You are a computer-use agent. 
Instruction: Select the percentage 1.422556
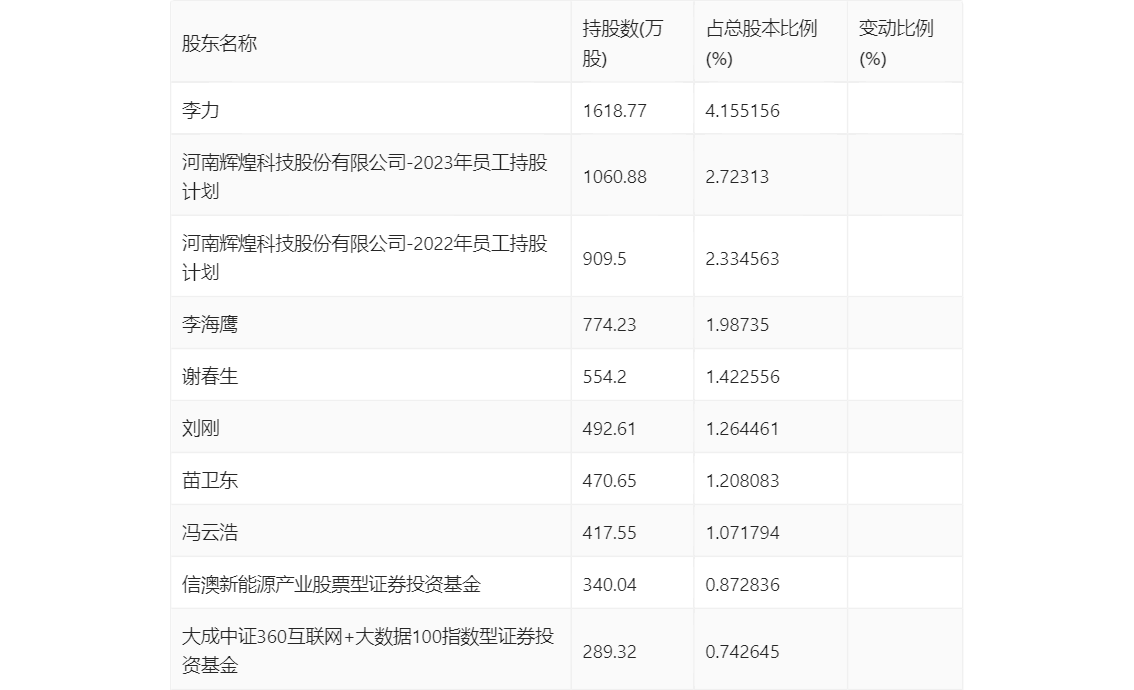coord(742,377)
